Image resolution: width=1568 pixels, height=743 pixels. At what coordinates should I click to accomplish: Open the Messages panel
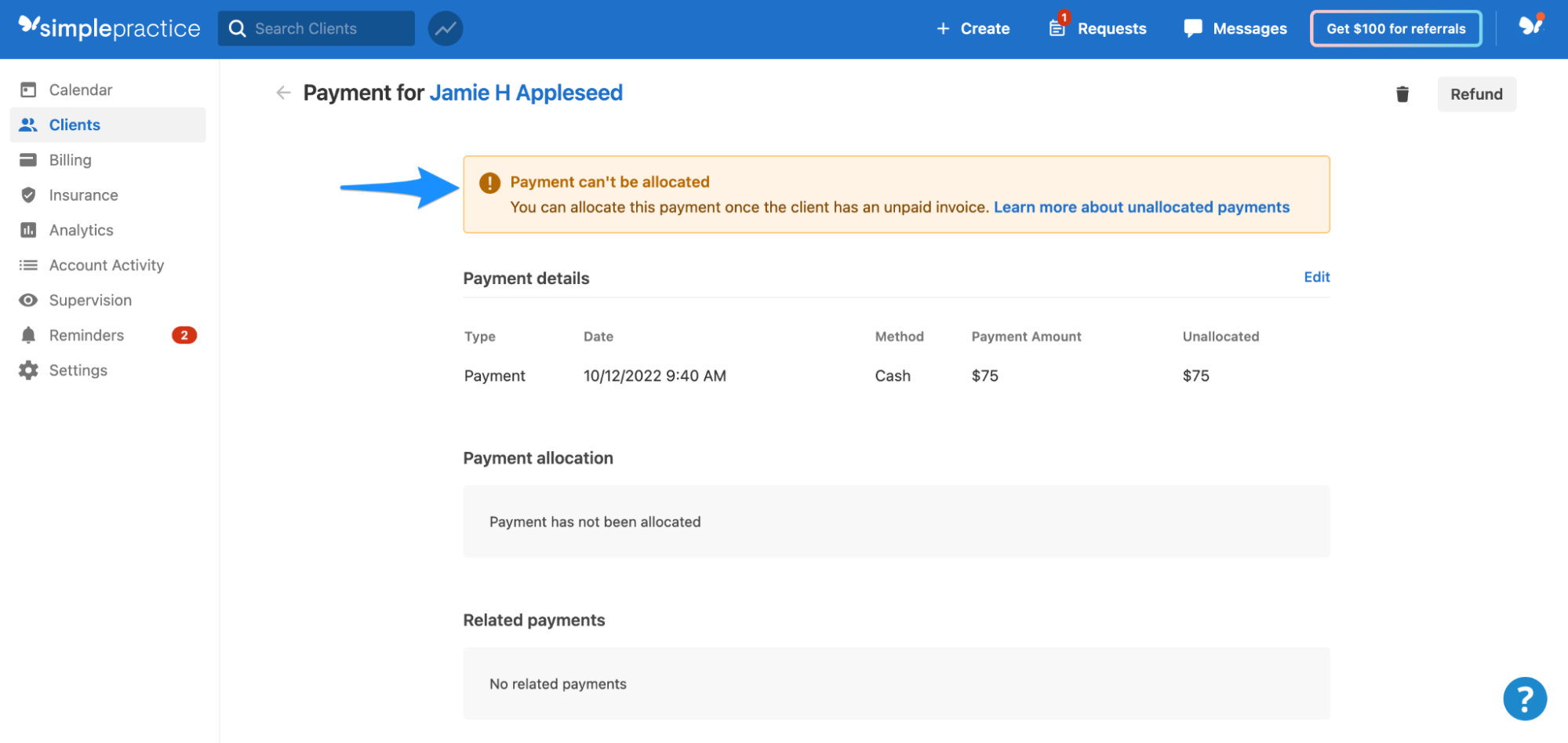[1234, 28]
